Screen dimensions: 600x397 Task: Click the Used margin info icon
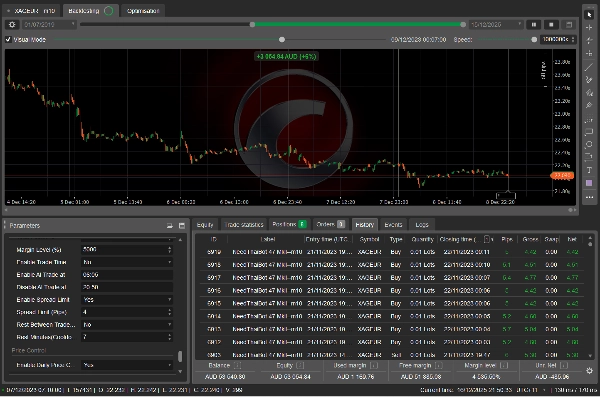[x=374, y=366]
